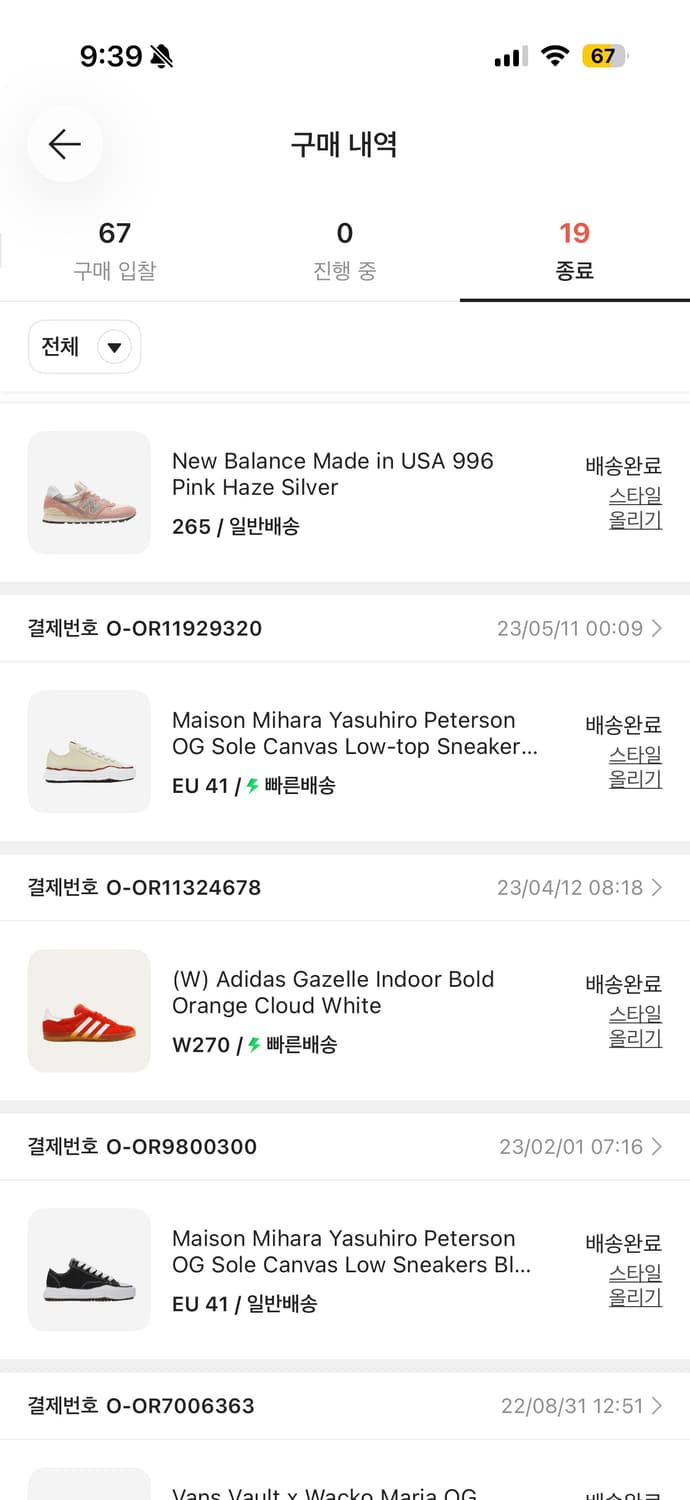Viewport: 690px width, 1500px height.
Task: Tap the dropdown arrow inside the 전체 filter
Action: pos(115,347)
